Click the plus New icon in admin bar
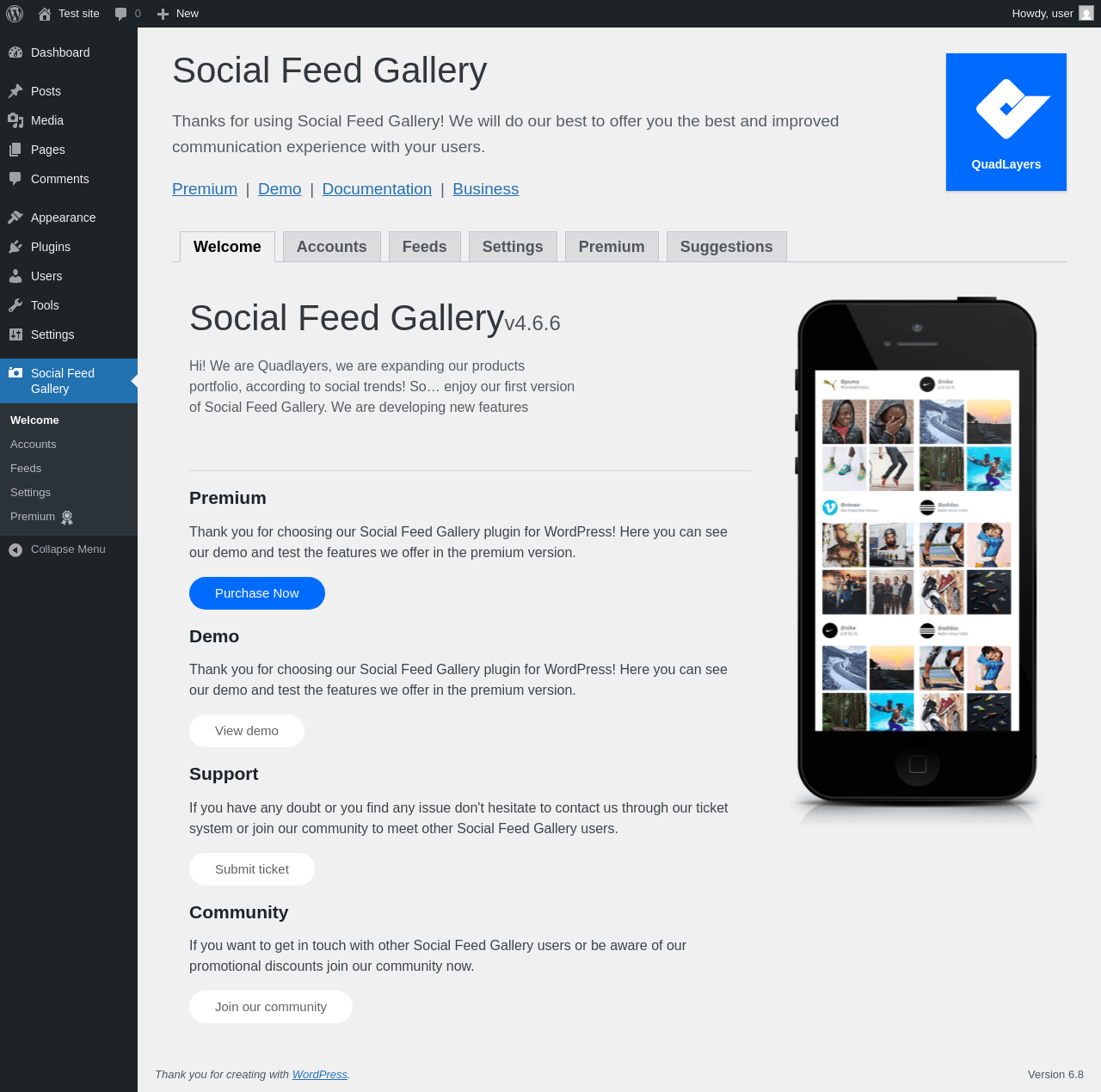 [163, 14]
